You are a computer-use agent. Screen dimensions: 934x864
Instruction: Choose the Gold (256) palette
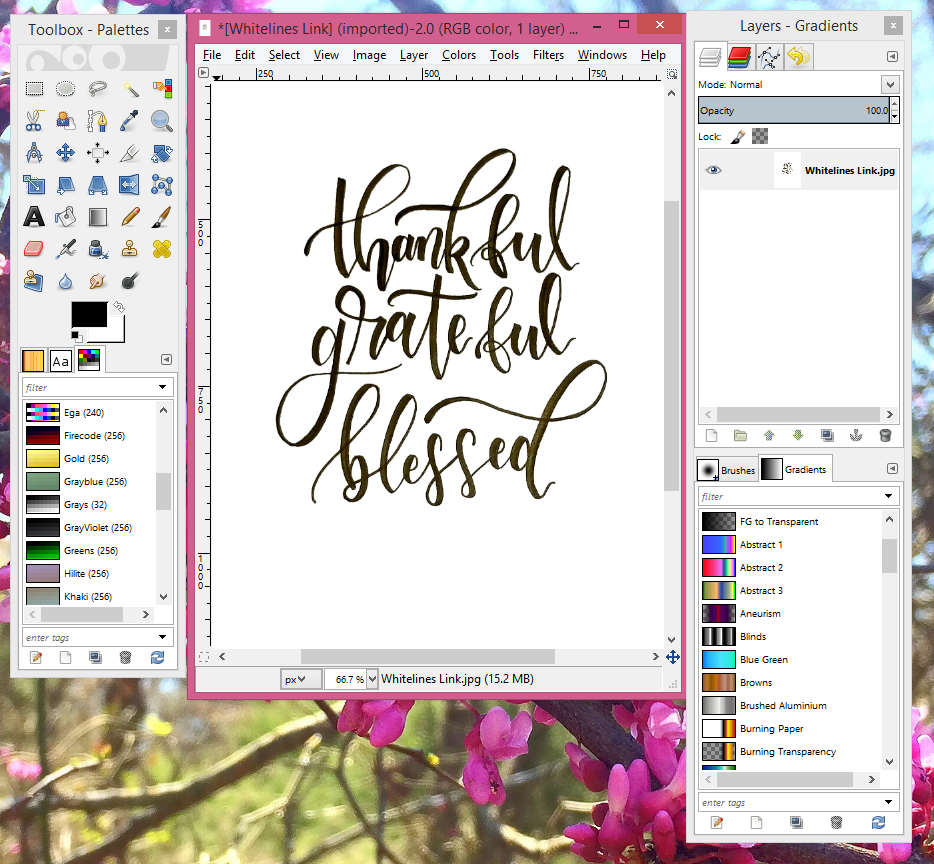pyautogui.click(x=88, y=459)
